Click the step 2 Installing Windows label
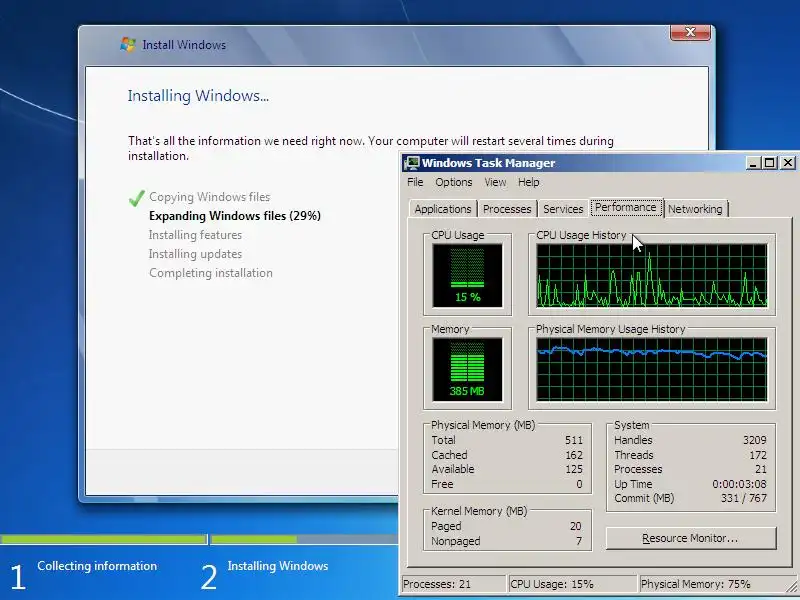Screen dimensions: 800x600 pos(278,566)
